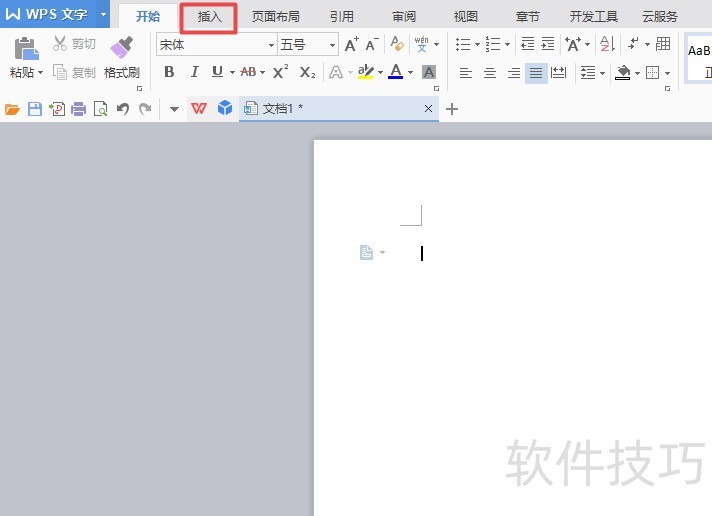
Task: Expand the Paste (粘贴) dropdown arrow
Action: 40,73
